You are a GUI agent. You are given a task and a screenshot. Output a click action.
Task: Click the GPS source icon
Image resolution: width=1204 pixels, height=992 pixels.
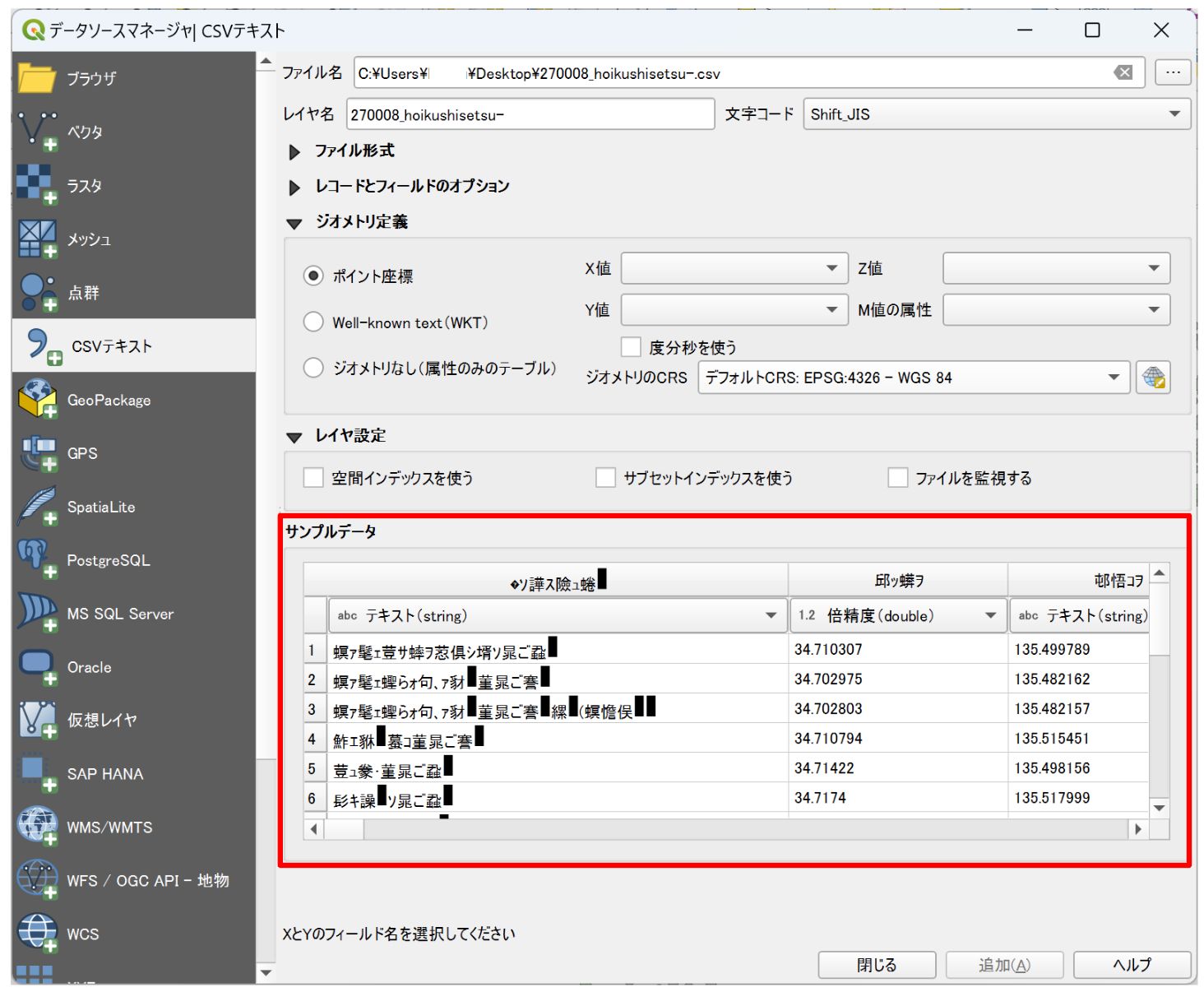[x=37, y=453]
